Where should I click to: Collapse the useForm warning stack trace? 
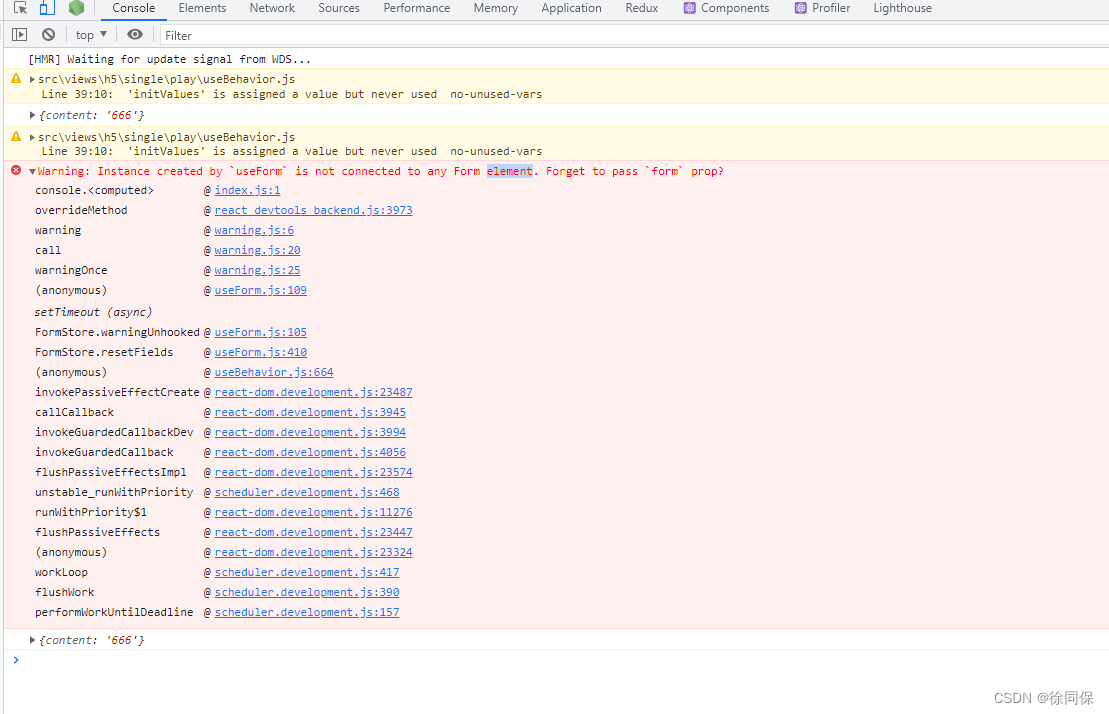click(x=32, y=170)
